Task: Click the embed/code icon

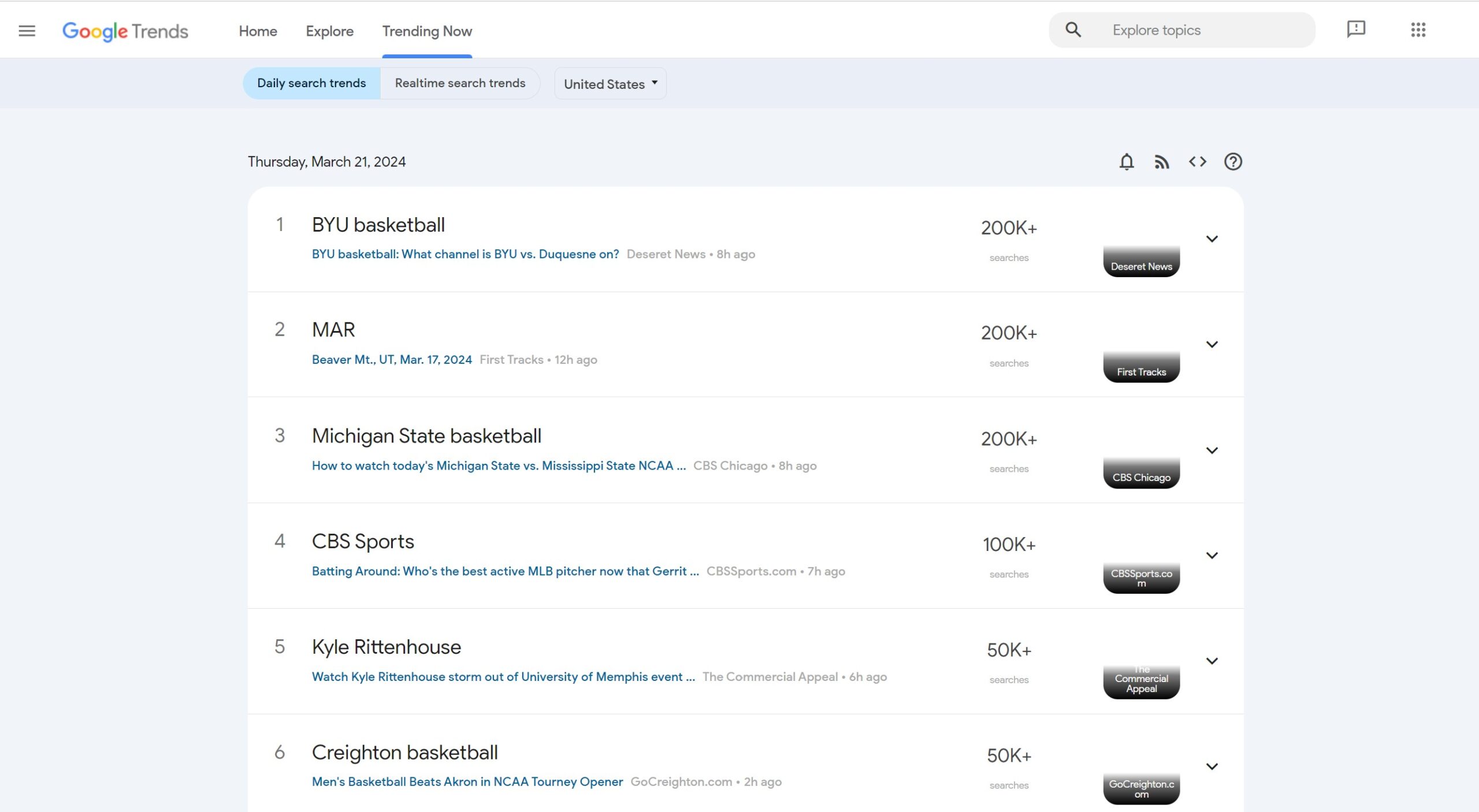Action: pyautogui.click(x=1197, y=161)
